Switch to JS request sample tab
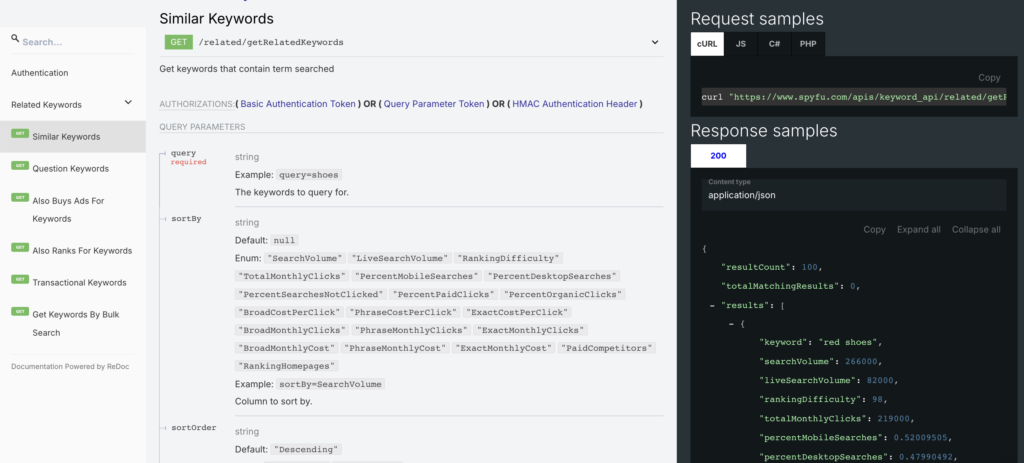The image size is (1024, 463). 741,44
